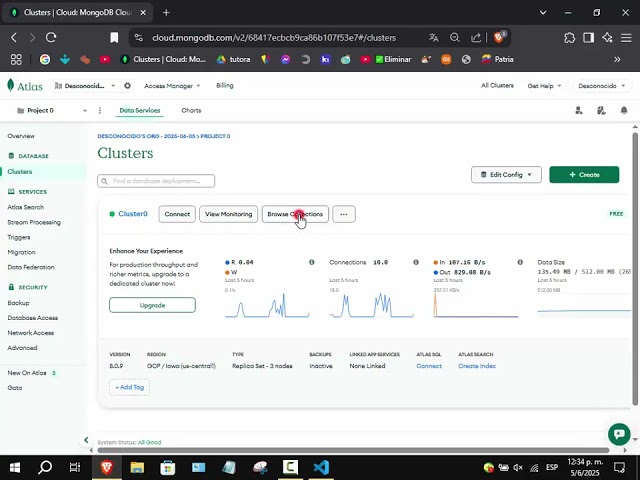
Task: Click the Connect button for Cluster0
Action: click(x=177, y=214)
